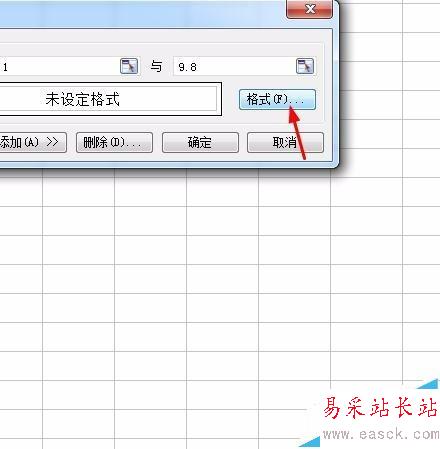Screen dimensions: 440x449
Task: Open the 格式(F)... format button
Action: (277, 99)
